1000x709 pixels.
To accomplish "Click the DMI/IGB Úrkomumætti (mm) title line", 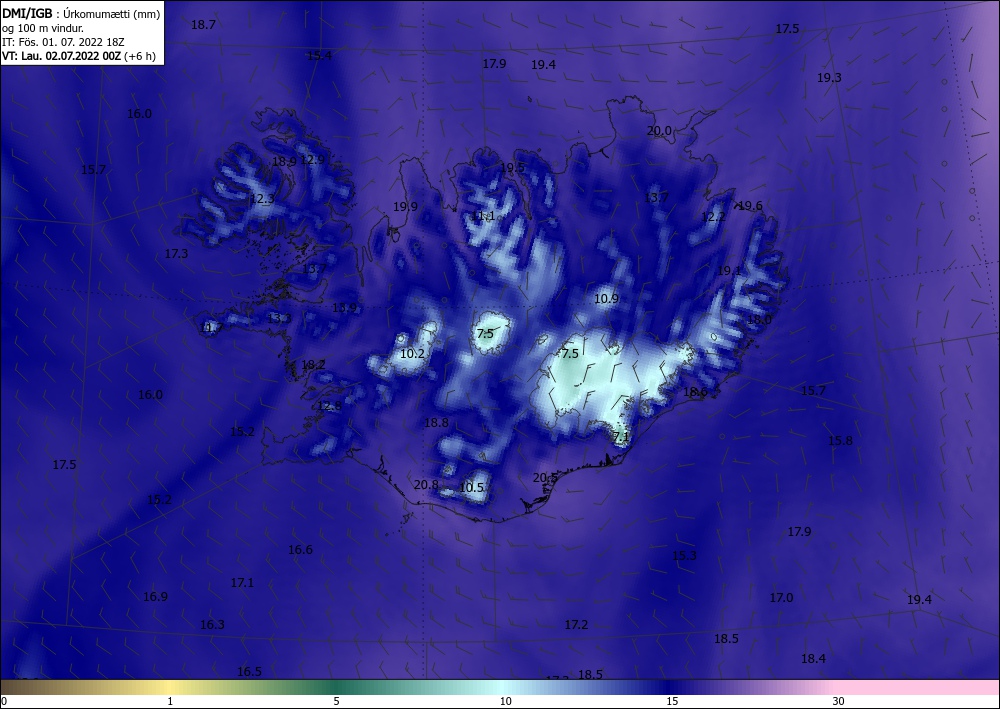I will point(81,13).
